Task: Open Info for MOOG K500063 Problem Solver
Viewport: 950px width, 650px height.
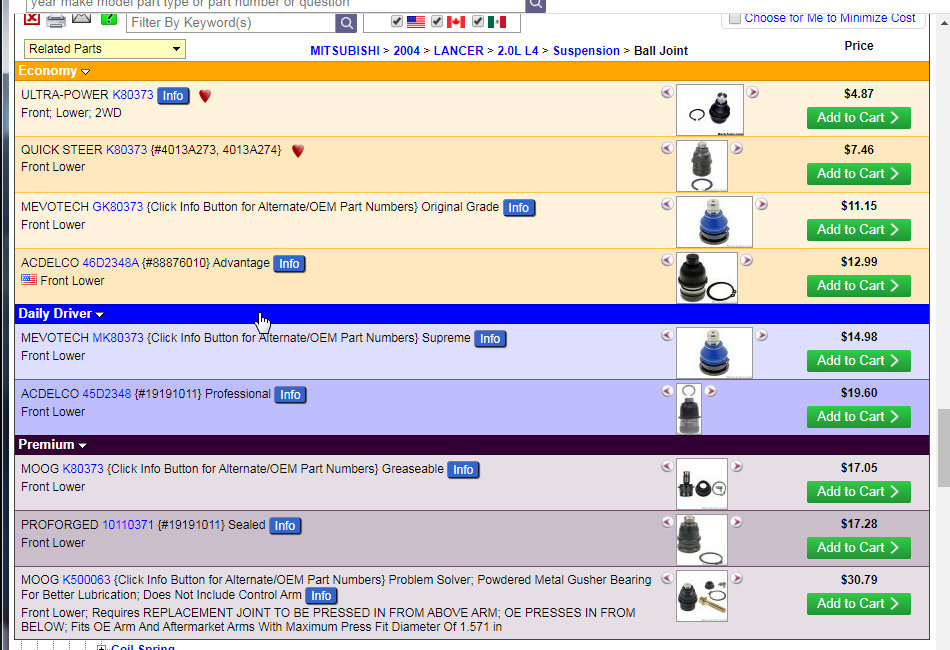Action: (x=321, y=596)
